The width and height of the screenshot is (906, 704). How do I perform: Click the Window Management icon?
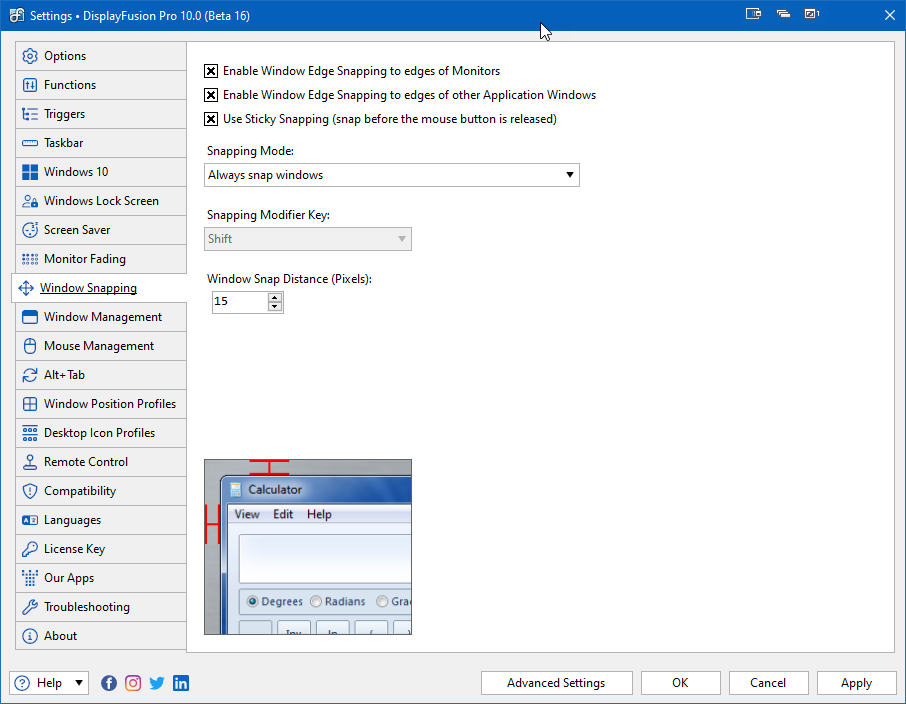30,317
